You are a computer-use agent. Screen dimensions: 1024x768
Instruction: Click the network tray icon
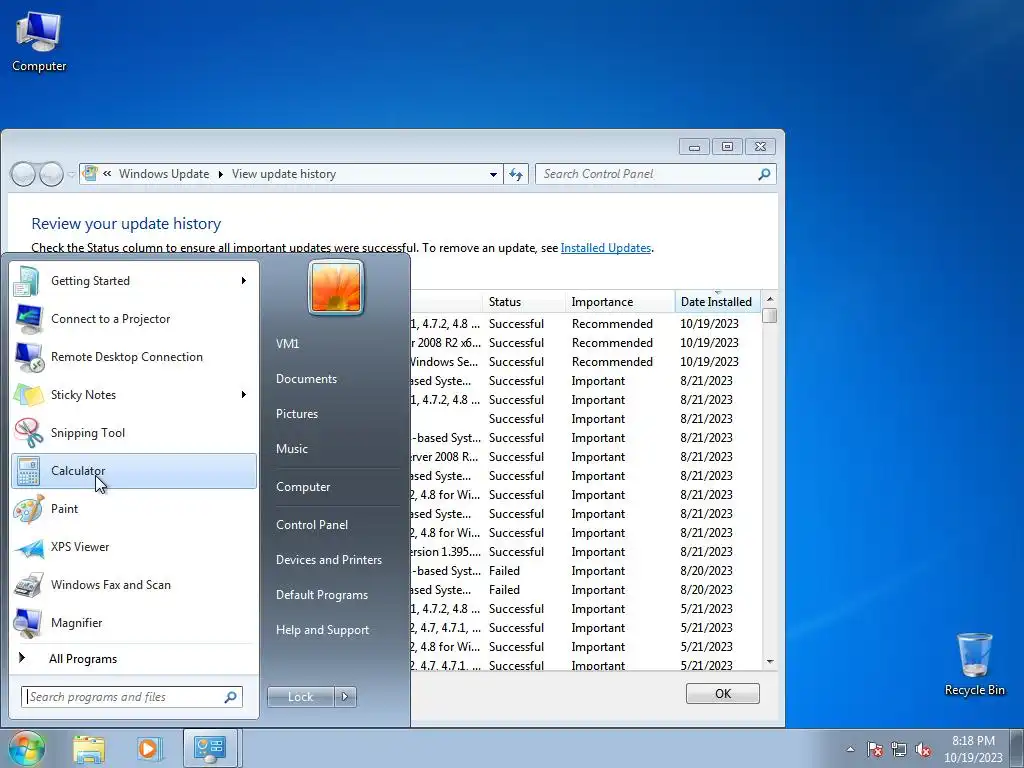[899, 749]
